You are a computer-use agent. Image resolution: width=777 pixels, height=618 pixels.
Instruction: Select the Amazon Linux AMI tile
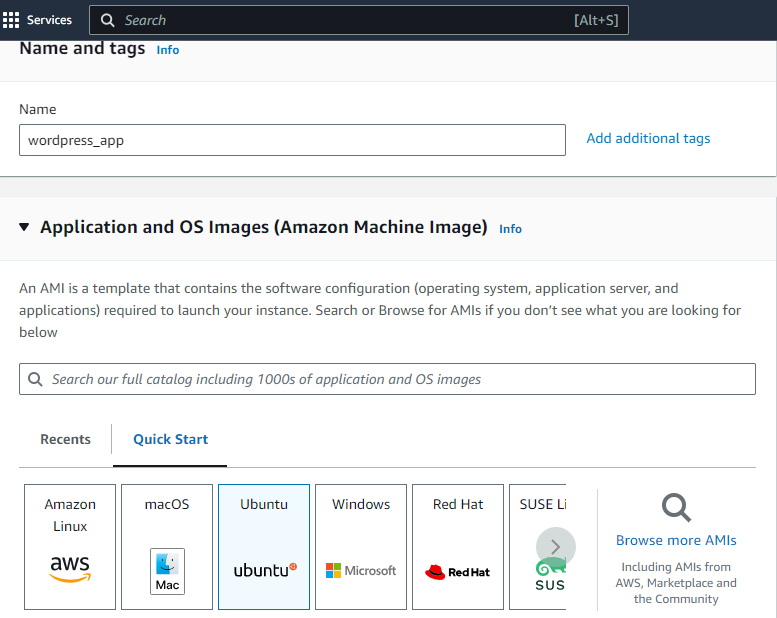(70, 547)
